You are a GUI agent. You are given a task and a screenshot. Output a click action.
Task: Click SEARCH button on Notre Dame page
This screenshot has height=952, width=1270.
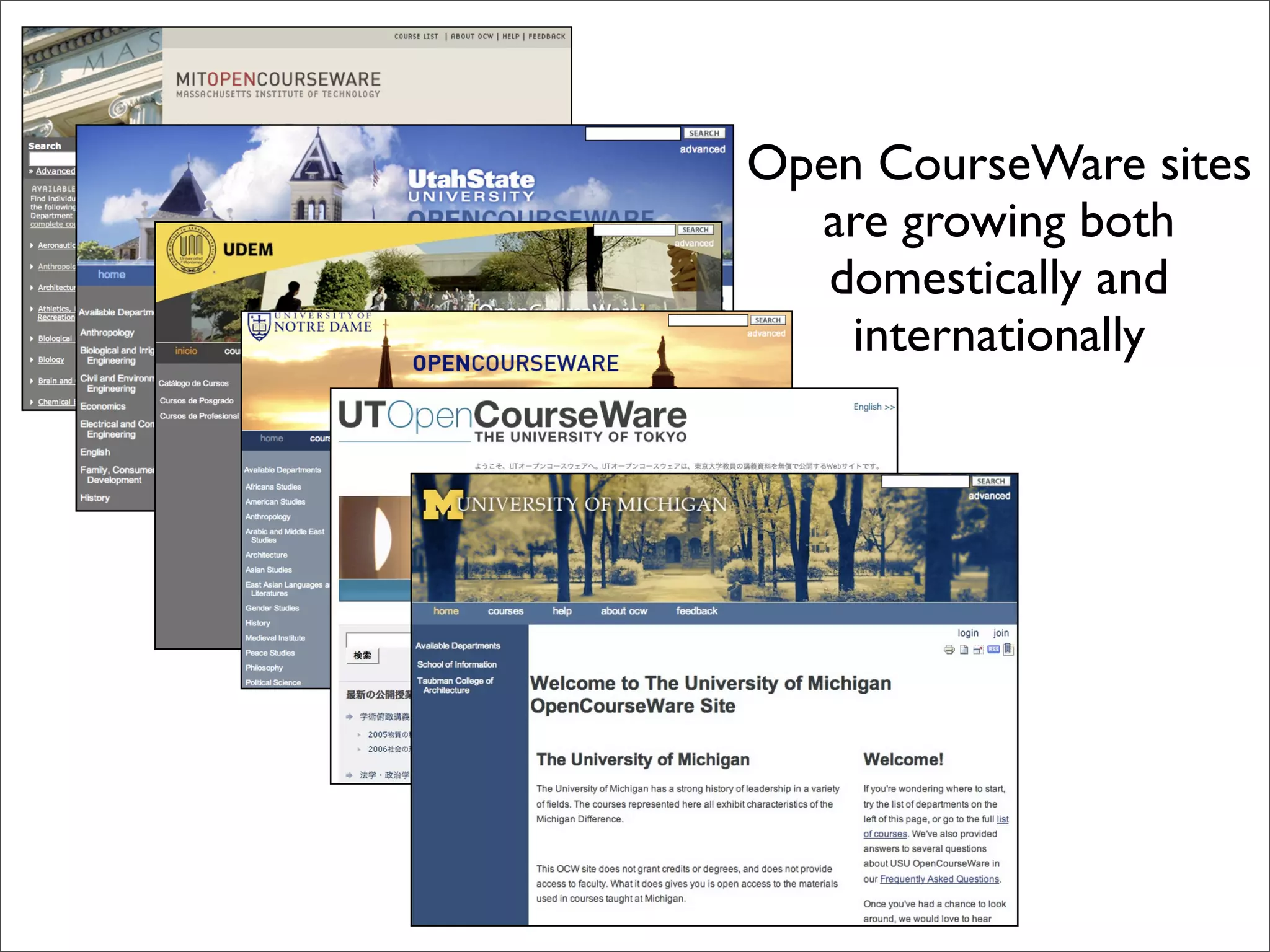coord(768,320)
